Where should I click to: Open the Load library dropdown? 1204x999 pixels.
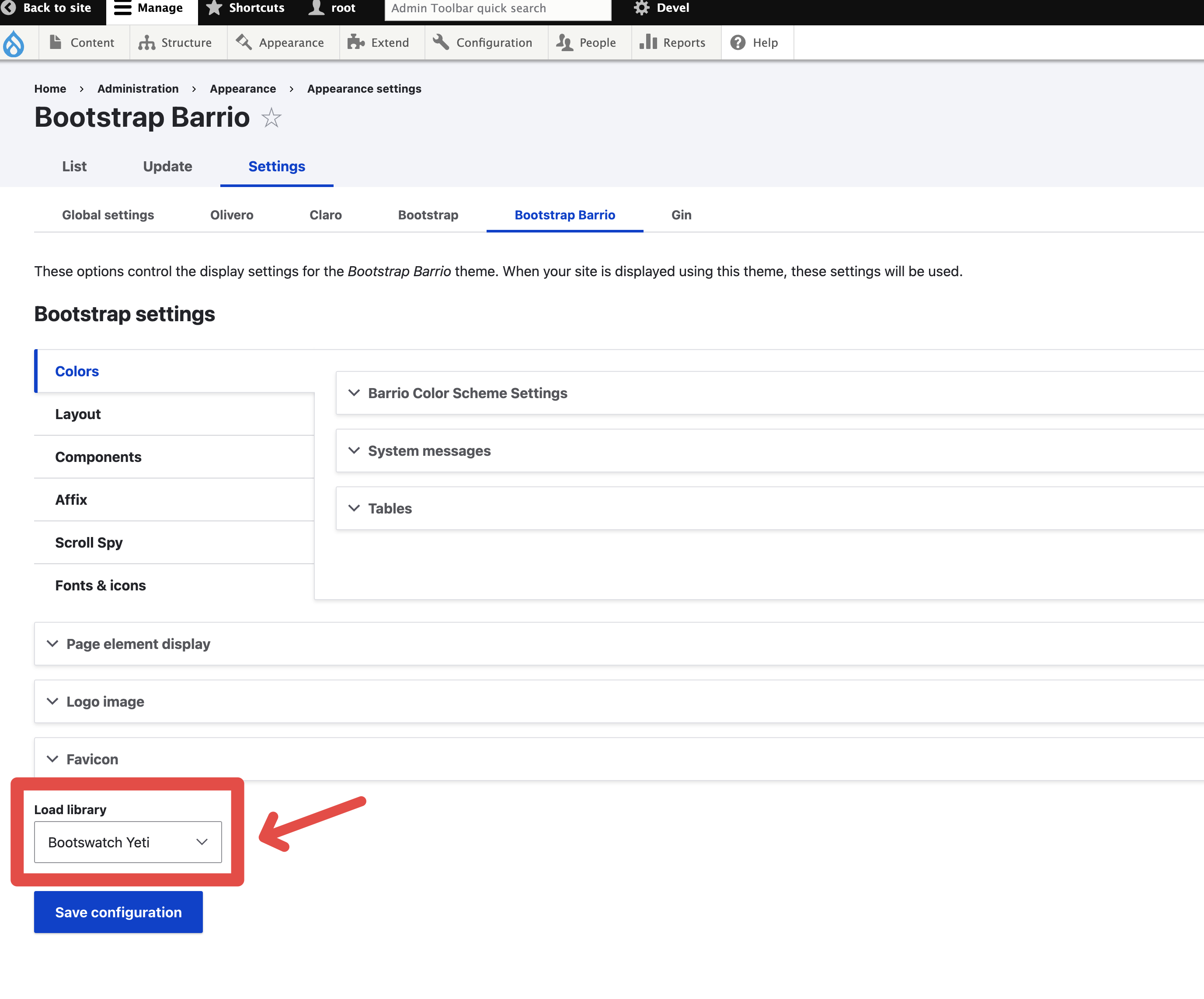click(x=128, y=842)
